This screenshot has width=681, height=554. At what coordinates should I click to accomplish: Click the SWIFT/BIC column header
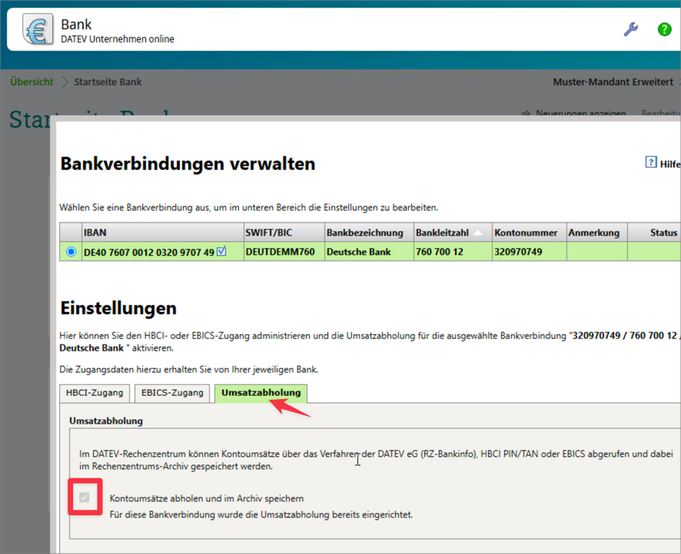(284, 233)
